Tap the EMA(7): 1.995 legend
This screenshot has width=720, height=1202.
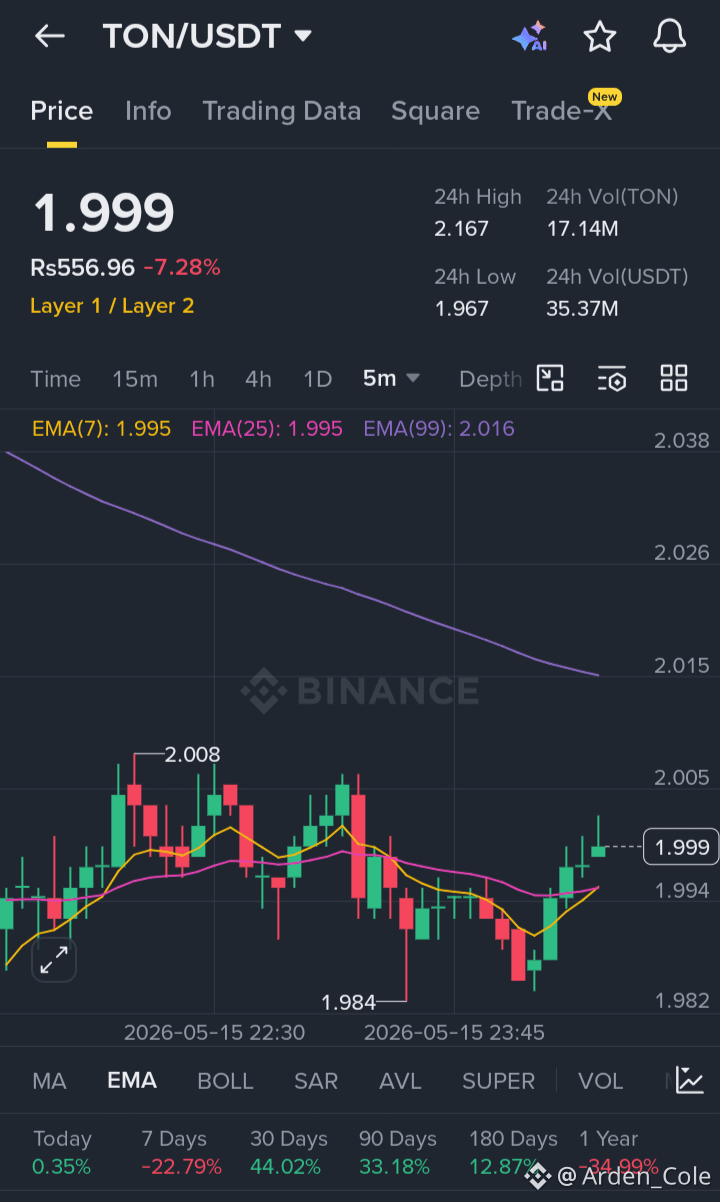click(x=101, y=429)
